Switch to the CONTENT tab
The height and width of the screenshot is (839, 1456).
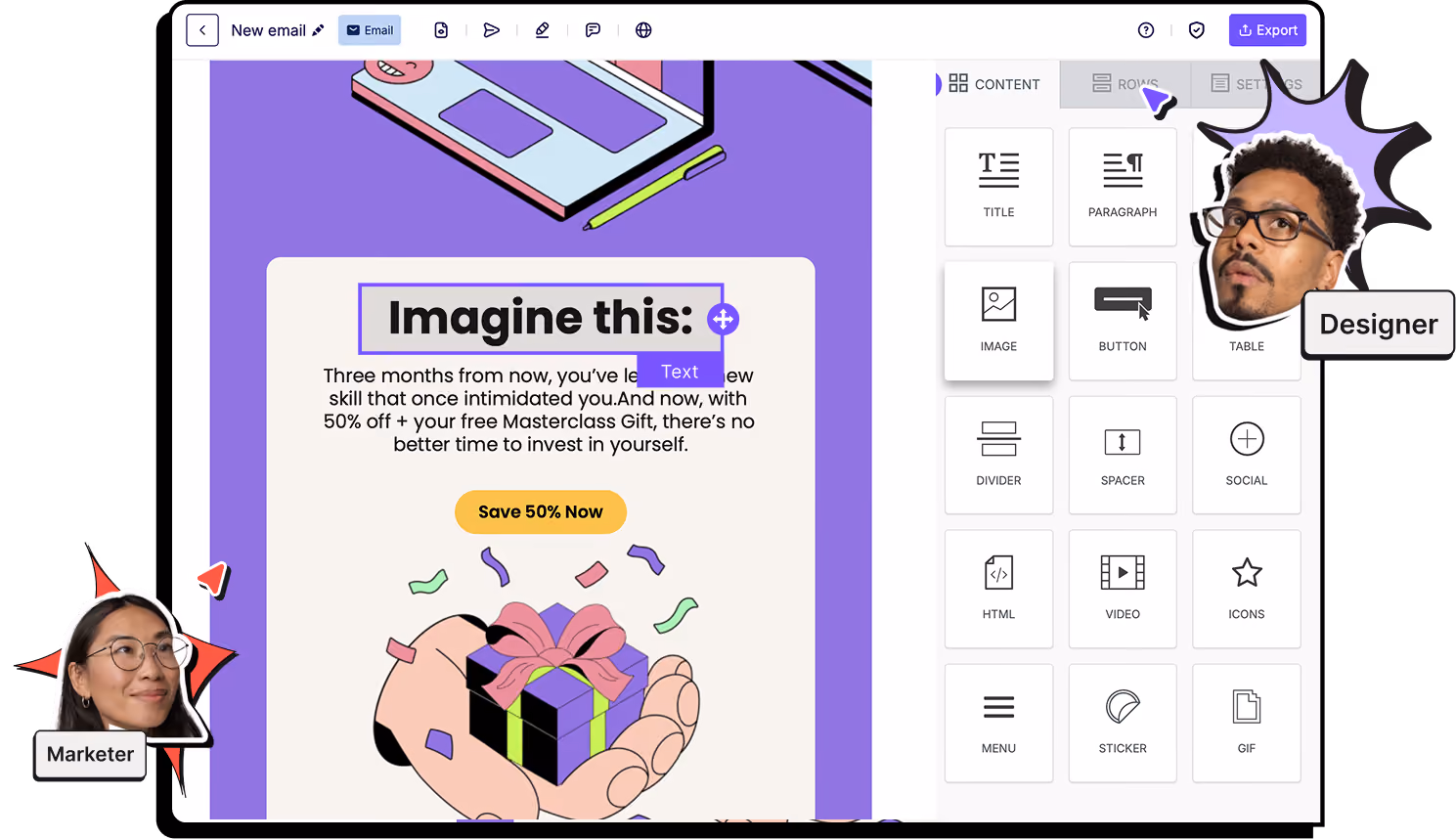pyautogui.click(x=995, y=84)
